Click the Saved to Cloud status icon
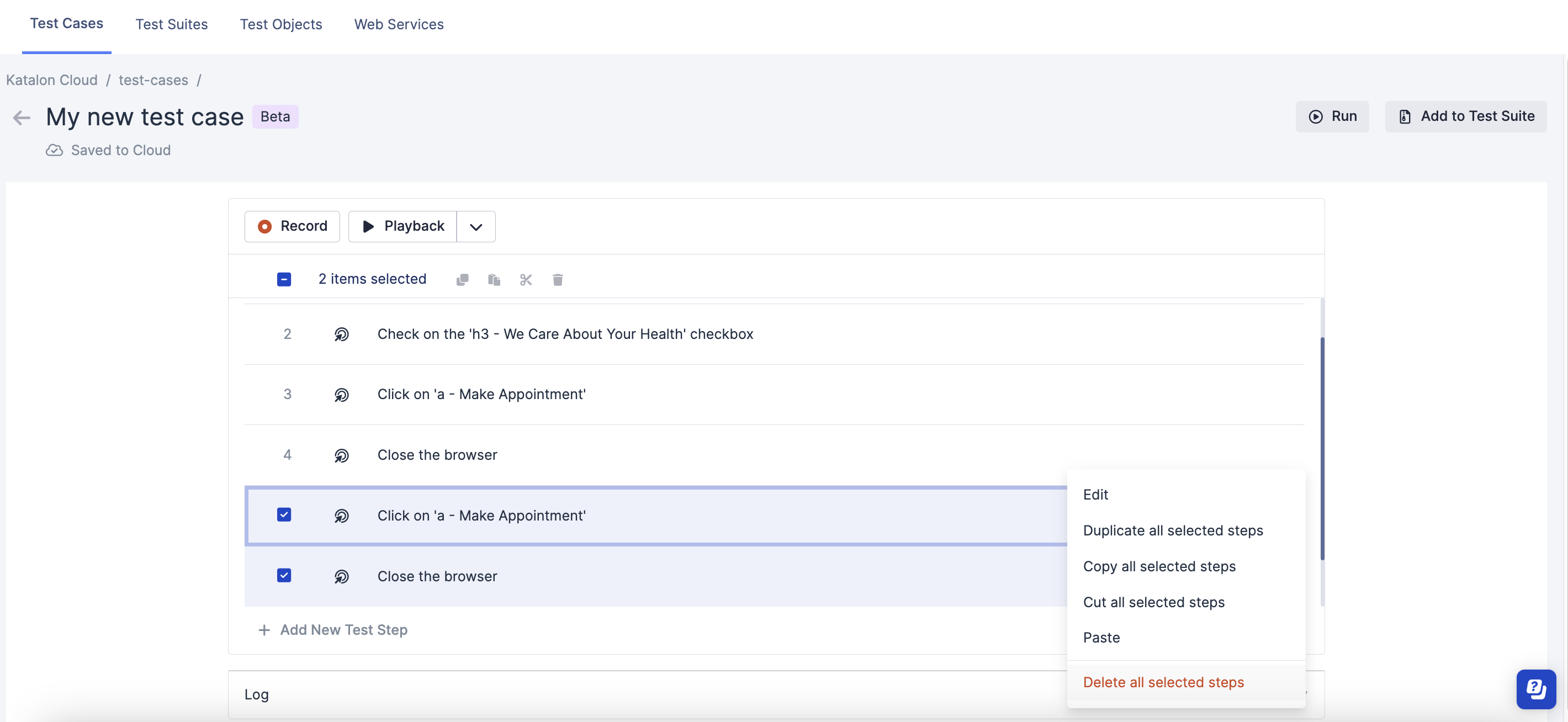1568x722 pixels. 54,149
